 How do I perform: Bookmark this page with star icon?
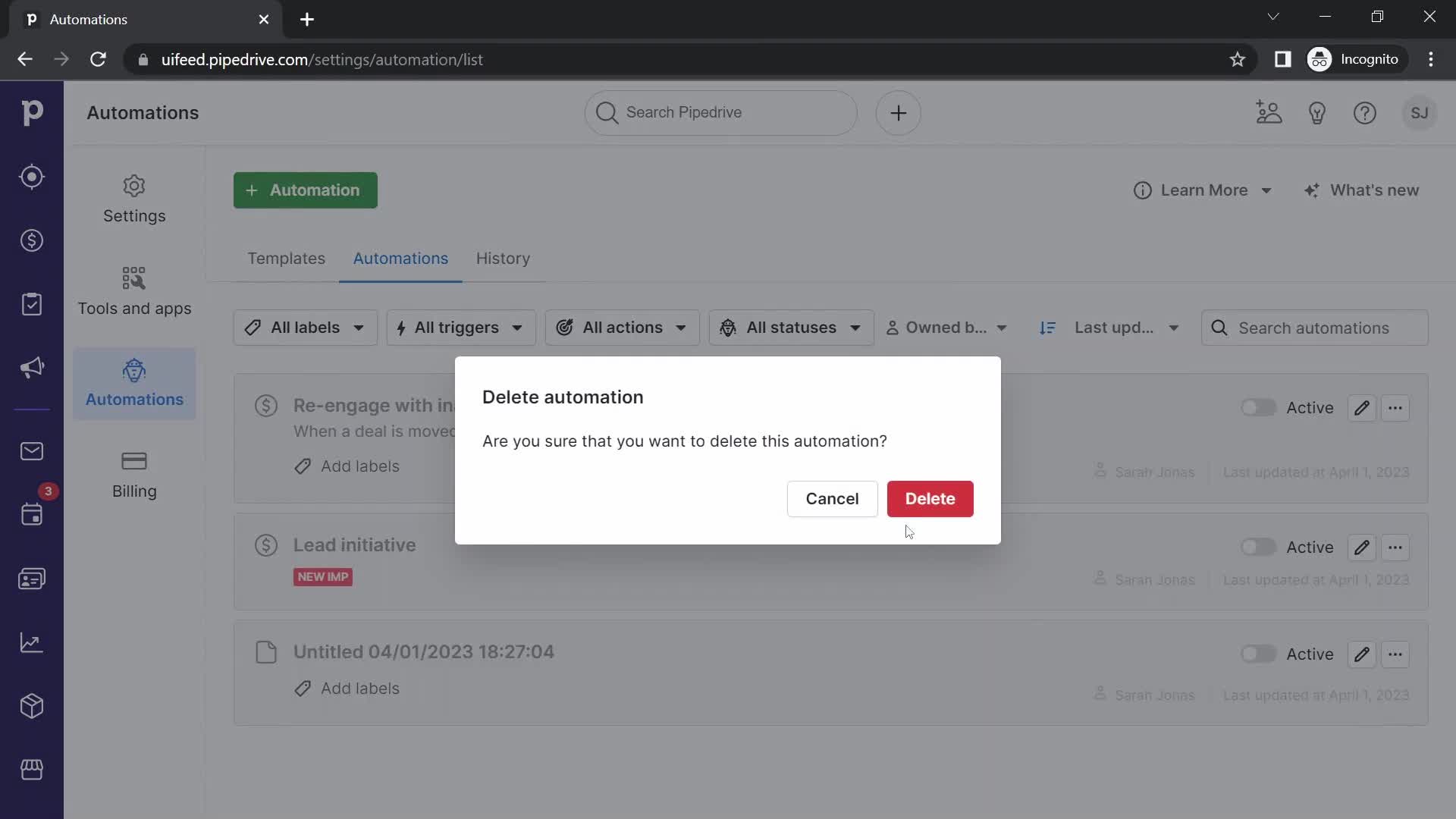[x=1238, y=59]
